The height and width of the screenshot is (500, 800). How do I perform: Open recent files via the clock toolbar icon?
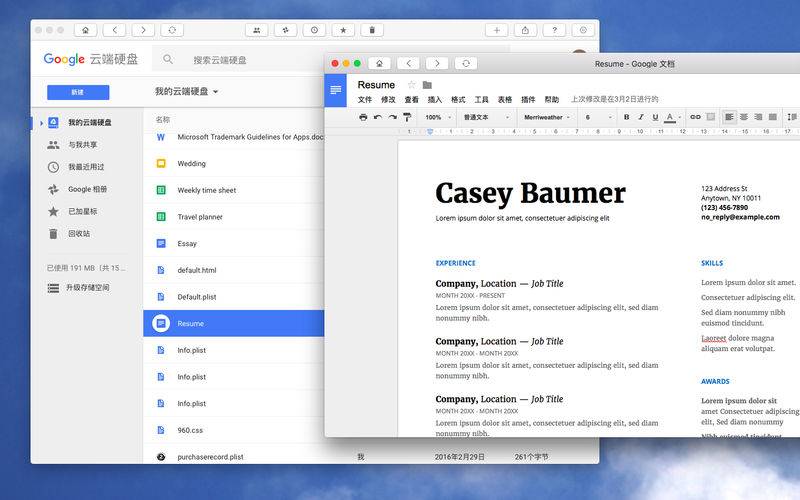coord(314,30)
